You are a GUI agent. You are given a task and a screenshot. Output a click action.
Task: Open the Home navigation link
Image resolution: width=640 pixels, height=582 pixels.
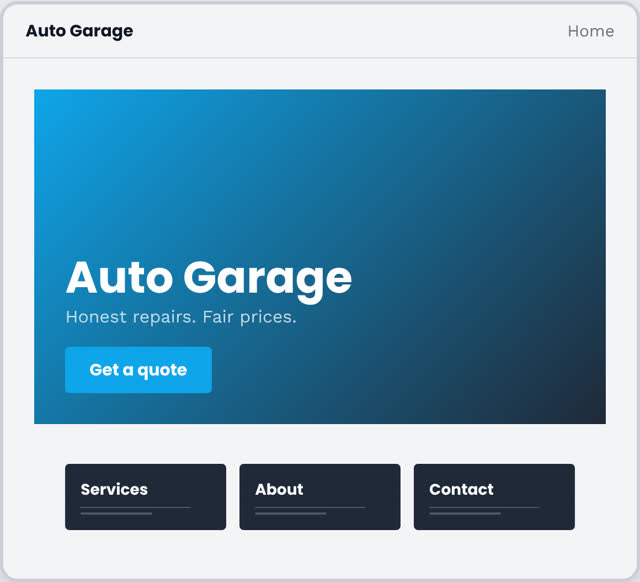coord(591,31)
